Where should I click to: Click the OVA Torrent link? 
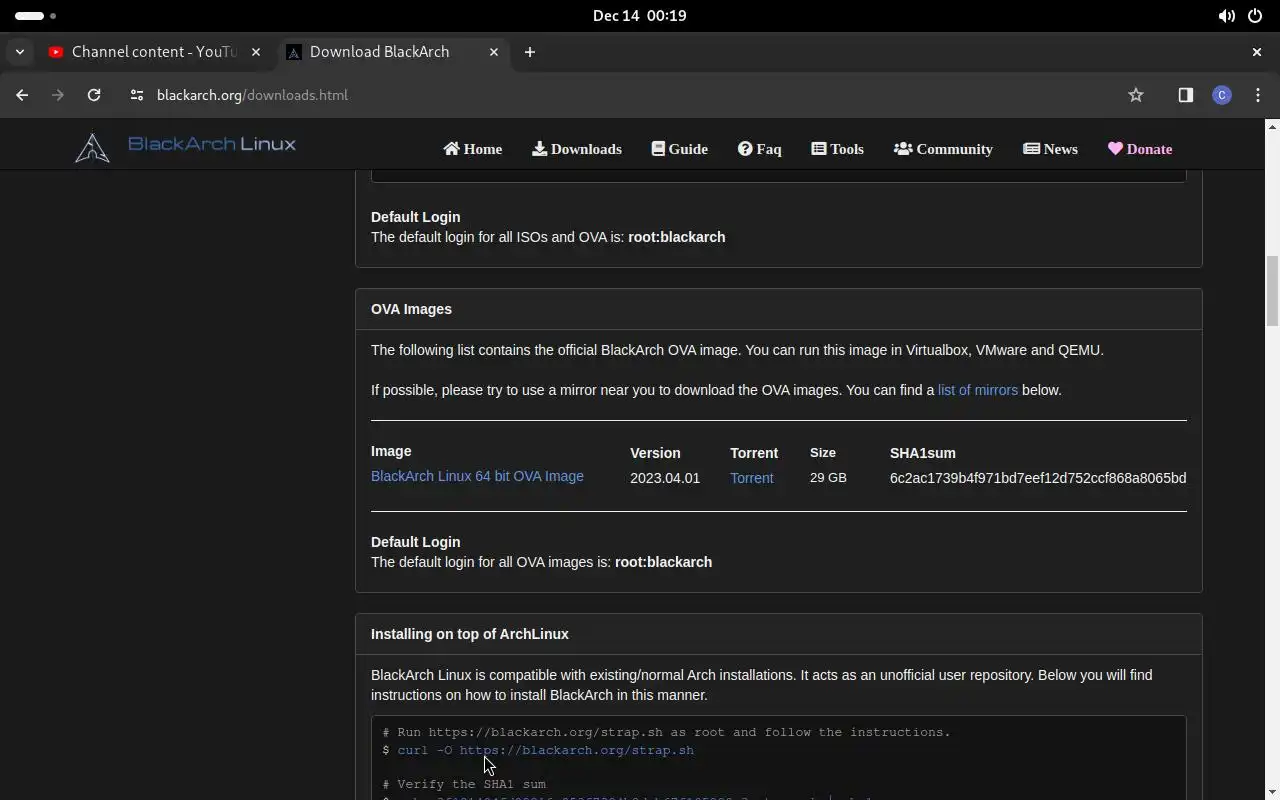(752, 478)
